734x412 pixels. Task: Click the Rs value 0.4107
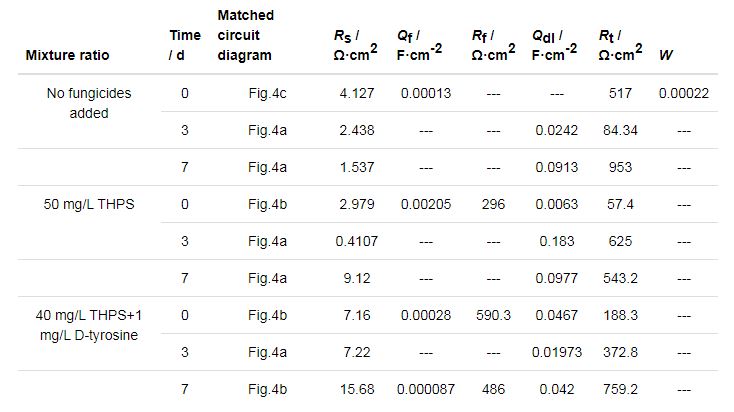[x=350, y=241]
